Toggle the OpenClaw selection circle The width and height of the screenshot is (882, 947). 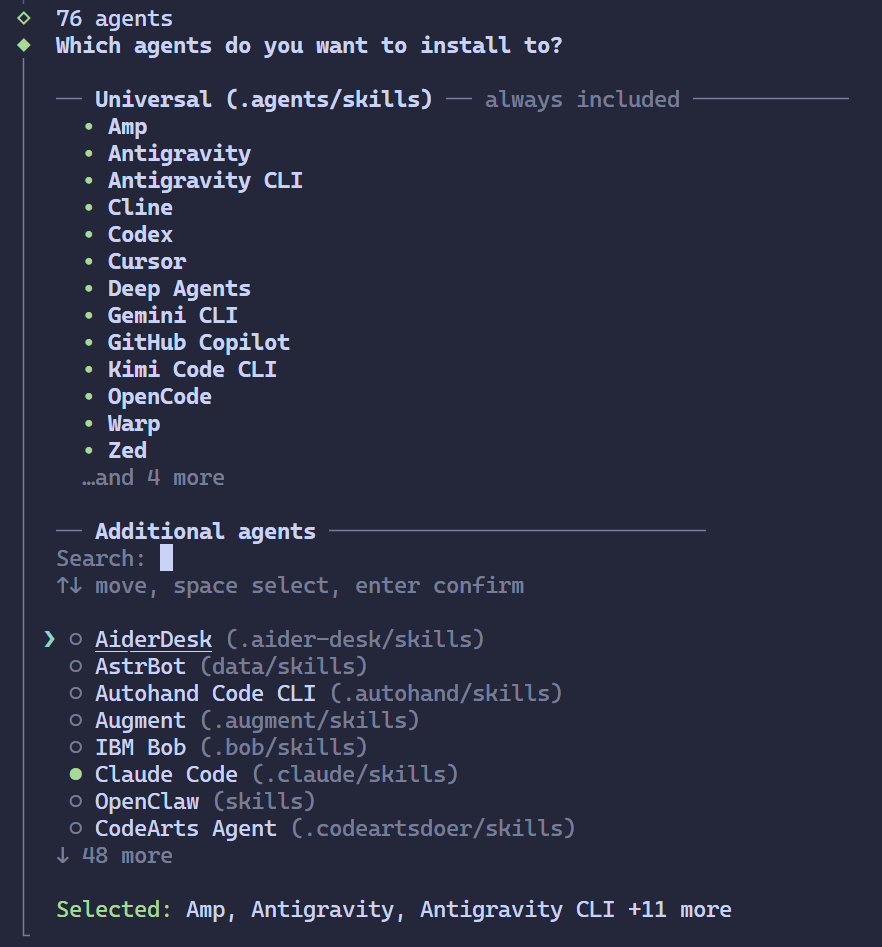point(76,801)
